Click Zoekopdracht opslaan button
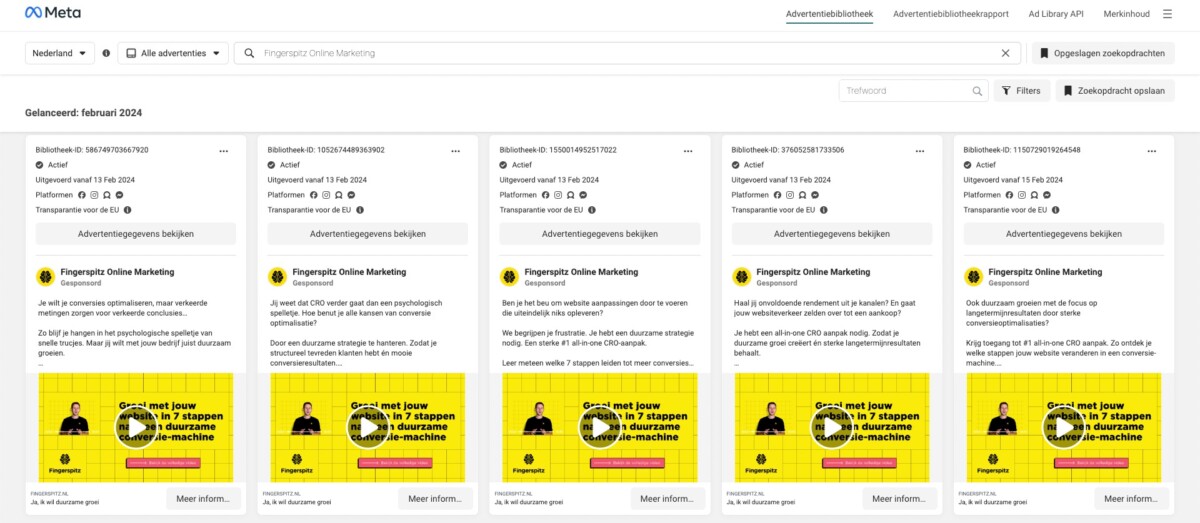This screenshot has height=523, width=1200. (x=1114, y=91)
